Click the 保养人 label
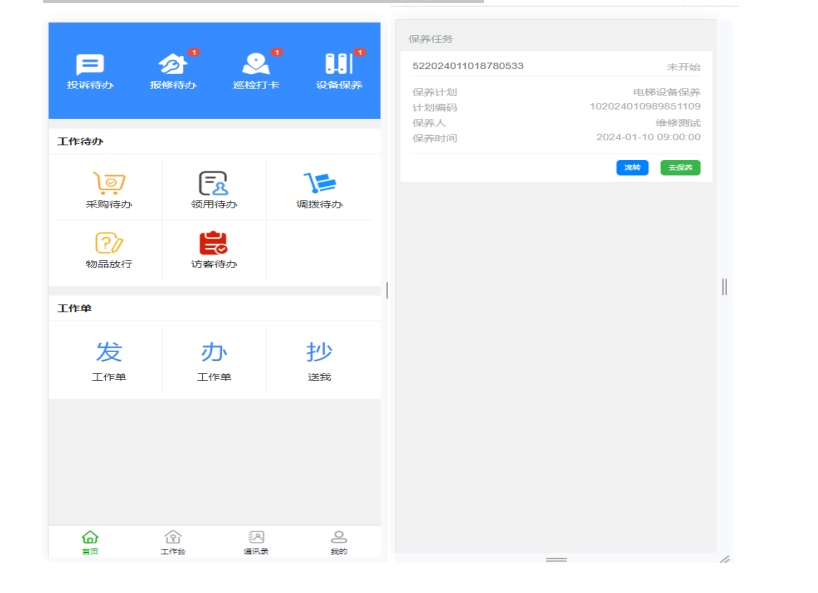This screenshot has width=818, height=593. pos(429,123)
